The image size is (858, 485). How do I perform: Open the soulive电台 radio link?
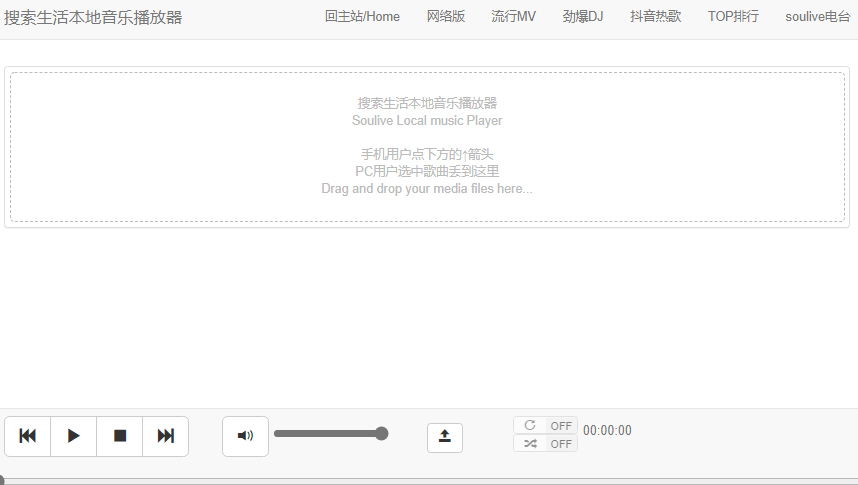coord(818,17)
